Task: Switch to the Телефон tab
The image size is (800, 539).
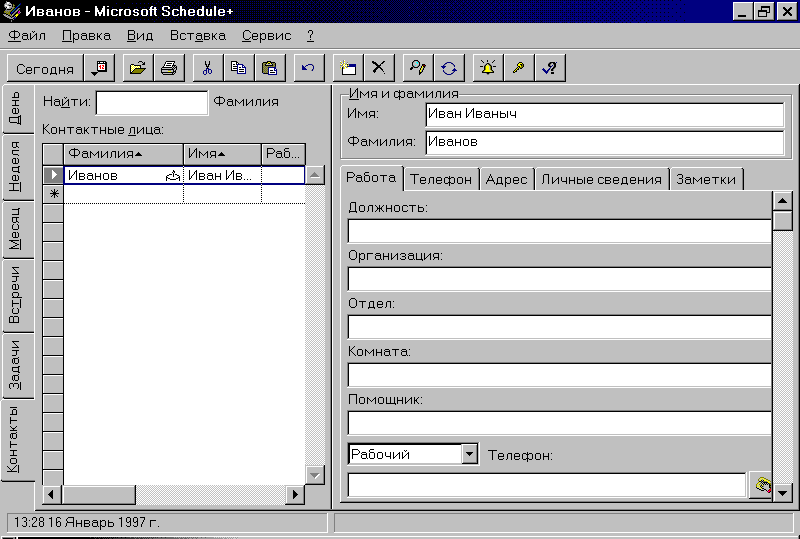Action: coord(441,179)
